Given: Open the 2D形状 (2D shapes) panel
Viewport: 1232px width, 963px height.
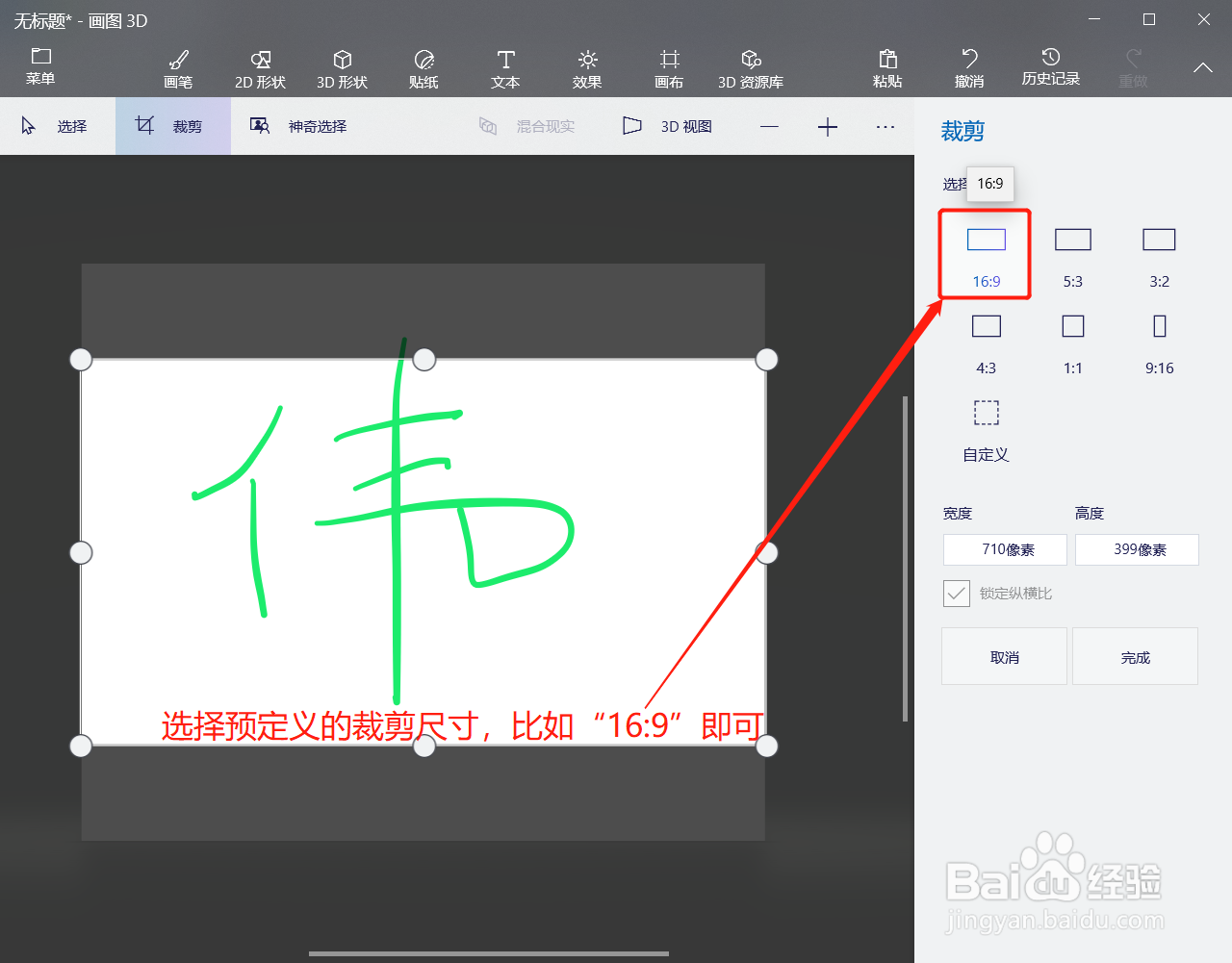Looking at the screenshot, I should pyautogui.click(x=259, y=67).
